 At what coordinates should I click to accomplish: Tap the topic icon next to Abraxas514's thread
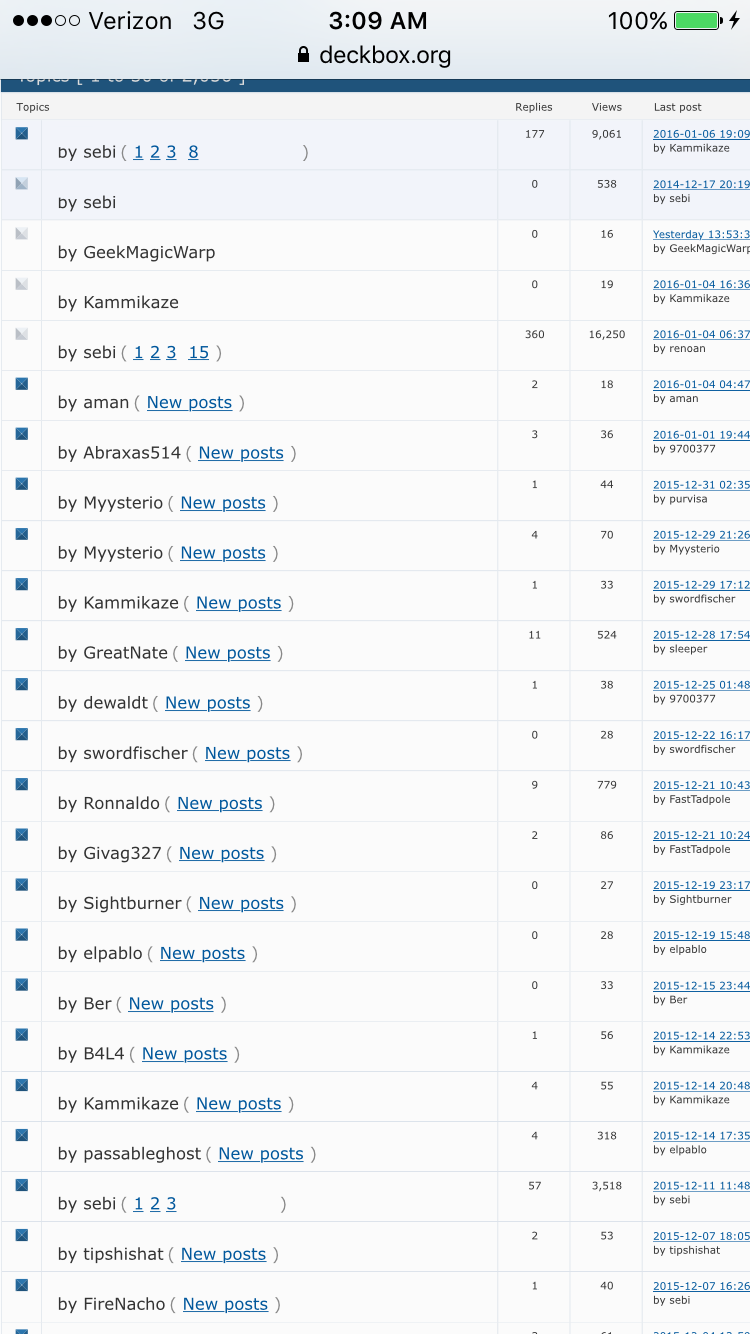21,434
